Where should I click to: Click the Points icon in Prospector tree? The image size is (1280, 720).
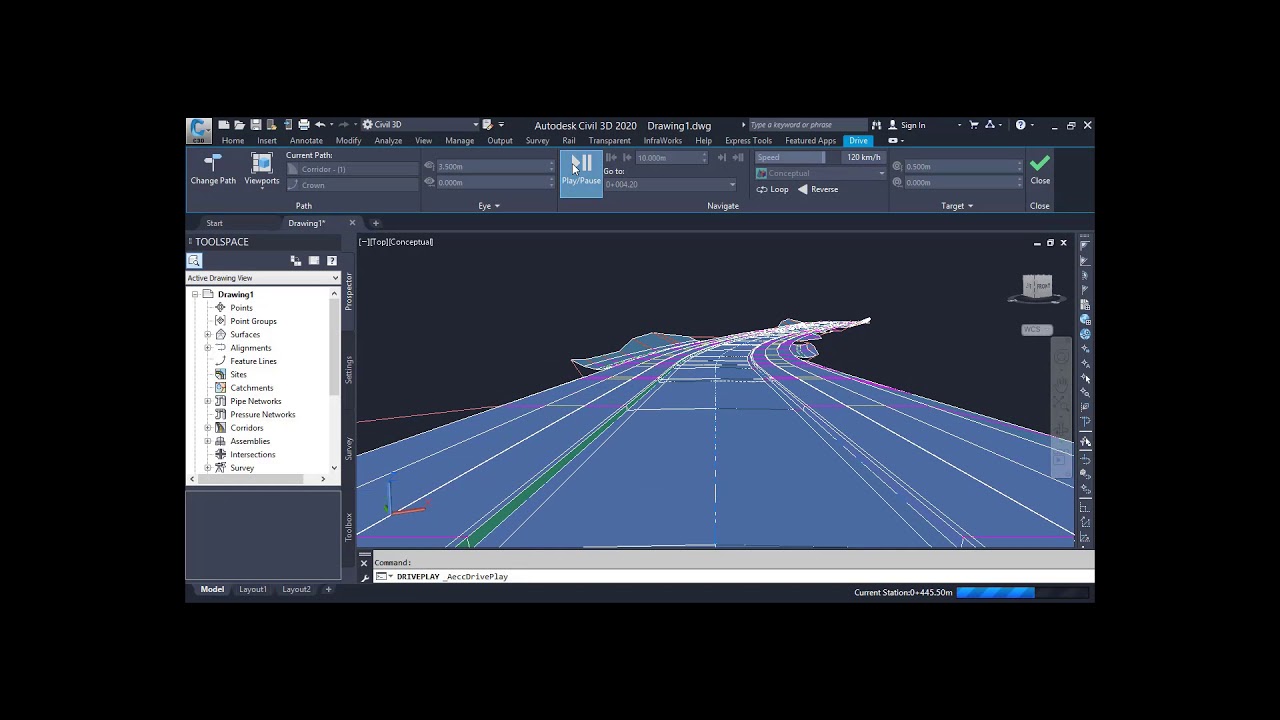221,308
